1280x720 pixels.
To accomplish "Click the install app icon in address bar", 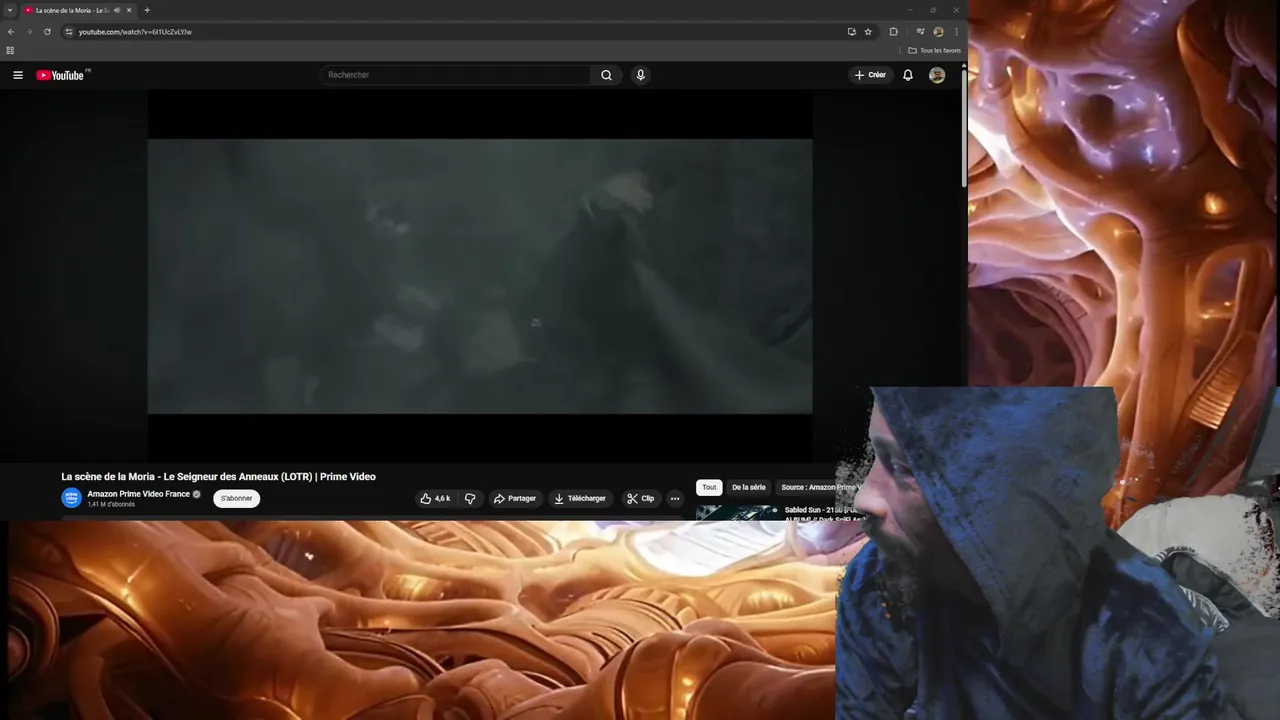I will pyautogui.click(x=852, y=31).
